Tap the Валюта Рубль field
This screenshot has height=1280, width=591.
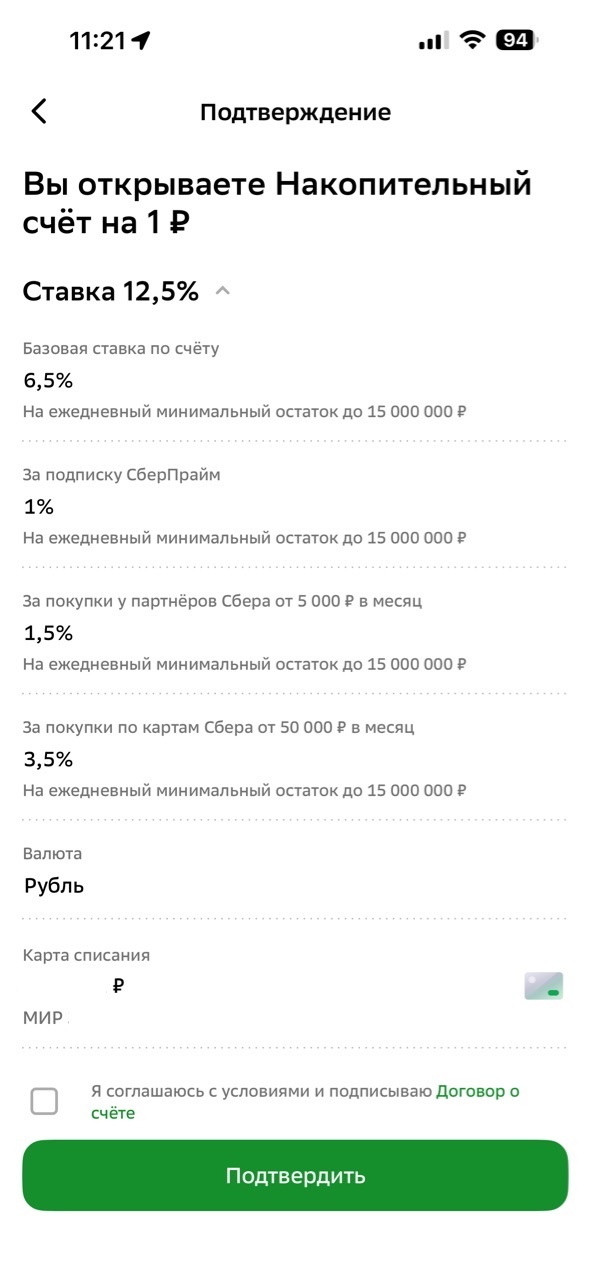tap(295, 871)
